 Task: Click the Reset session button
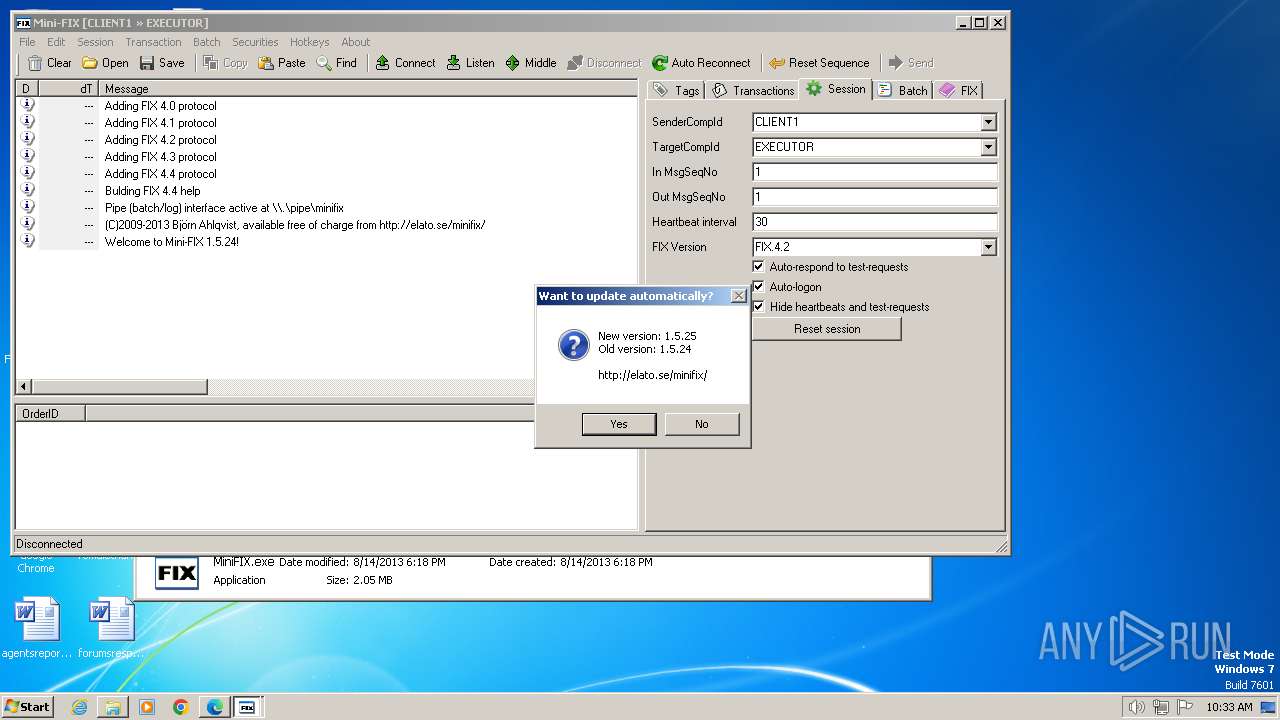pos(827,329)
